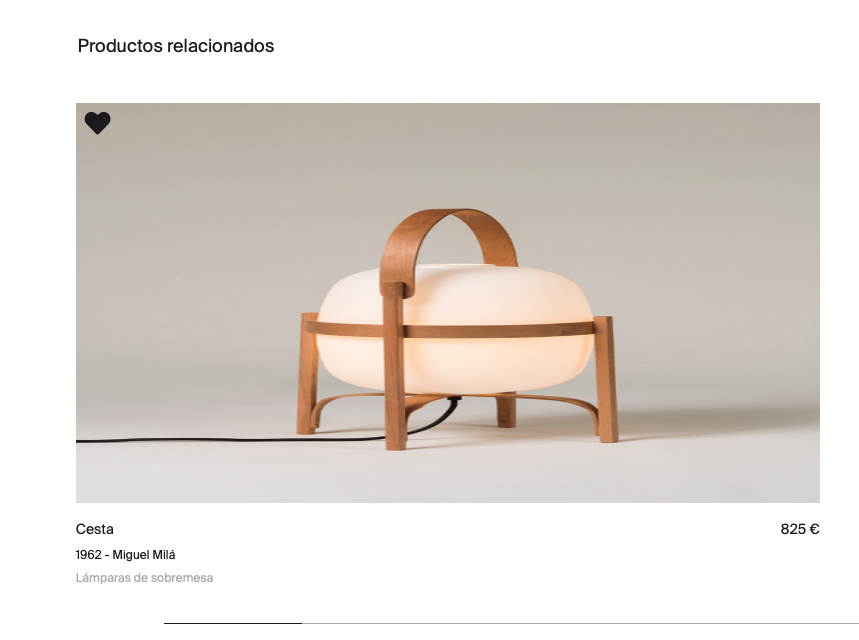Click the 1962 year text under Cesta
Screen dimensions: 859x640
[x=88, y=555]
